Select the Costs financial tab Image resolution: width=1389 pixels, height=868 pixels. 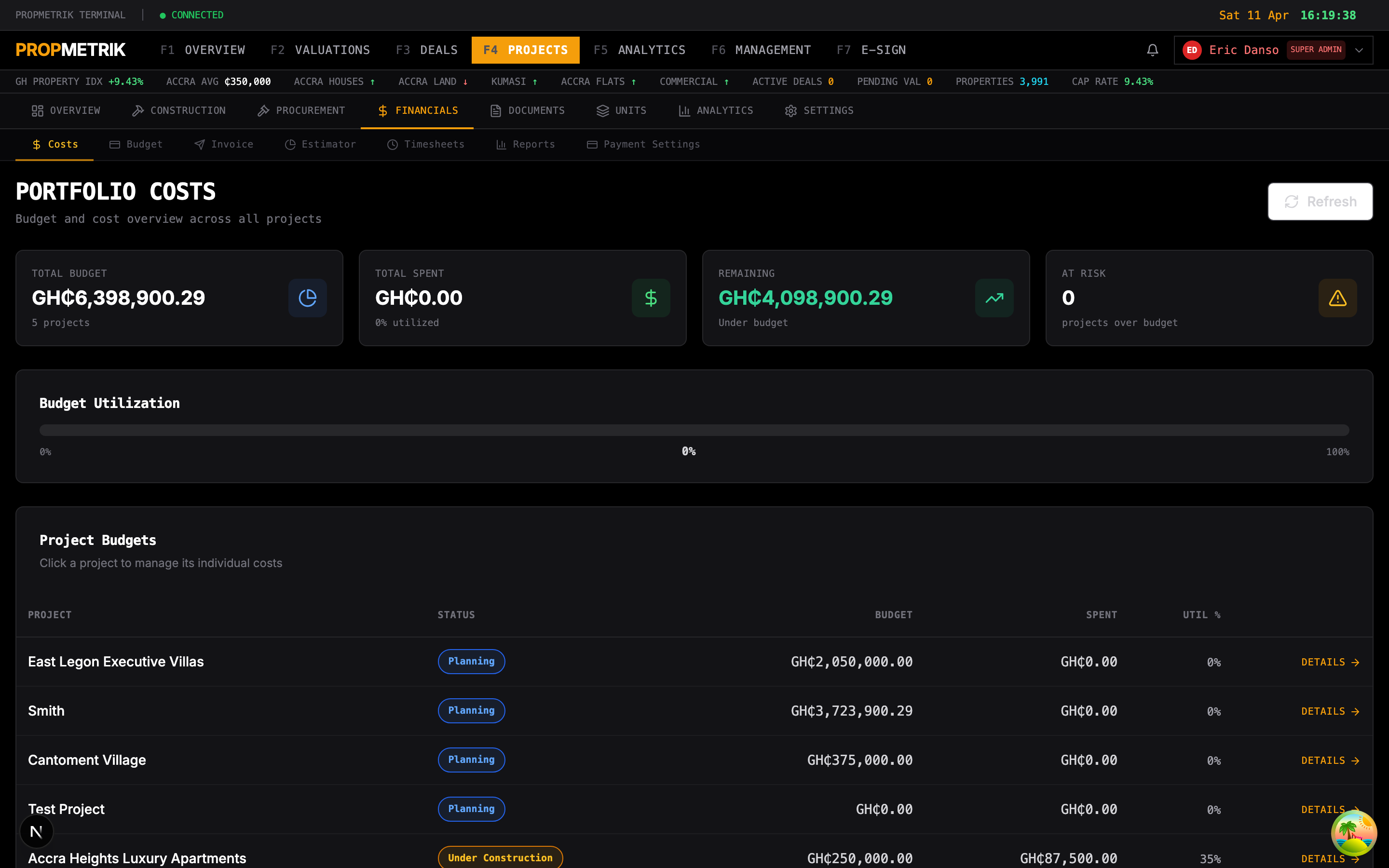coord(54,144)
